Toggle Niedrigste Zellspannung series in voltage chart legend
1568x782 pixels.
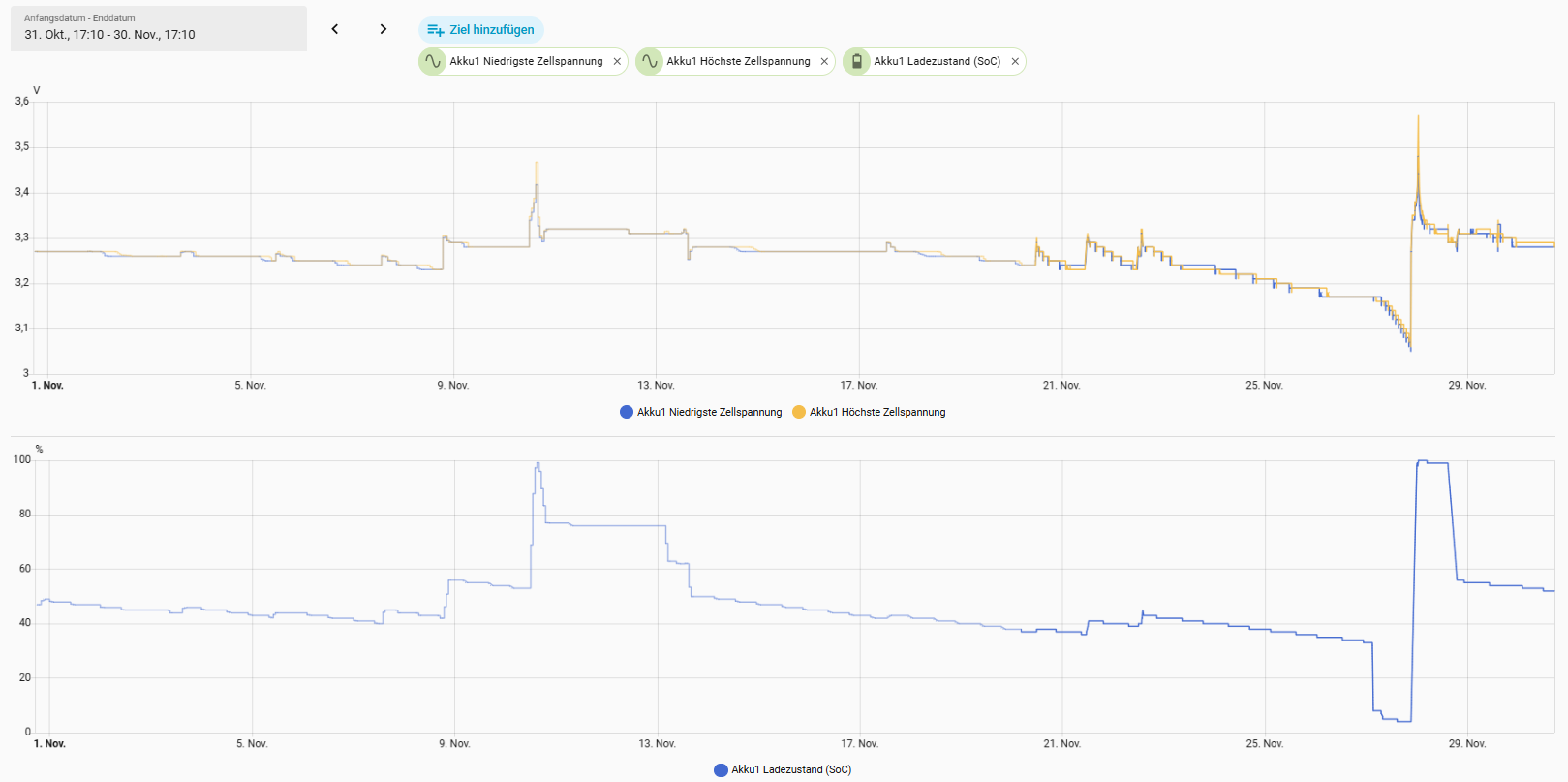coord(709,412)
